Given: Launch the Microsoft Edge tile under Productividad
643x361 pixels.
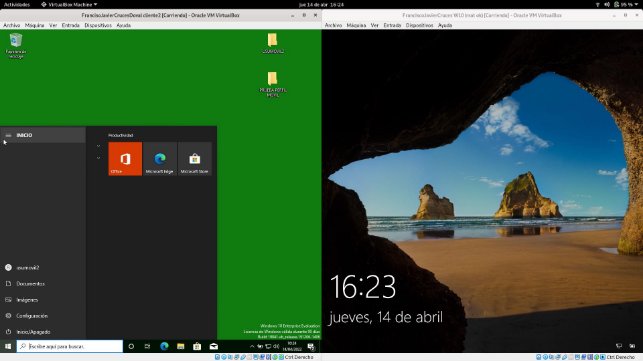Looking at the screenshot, I should click(160, 159).
